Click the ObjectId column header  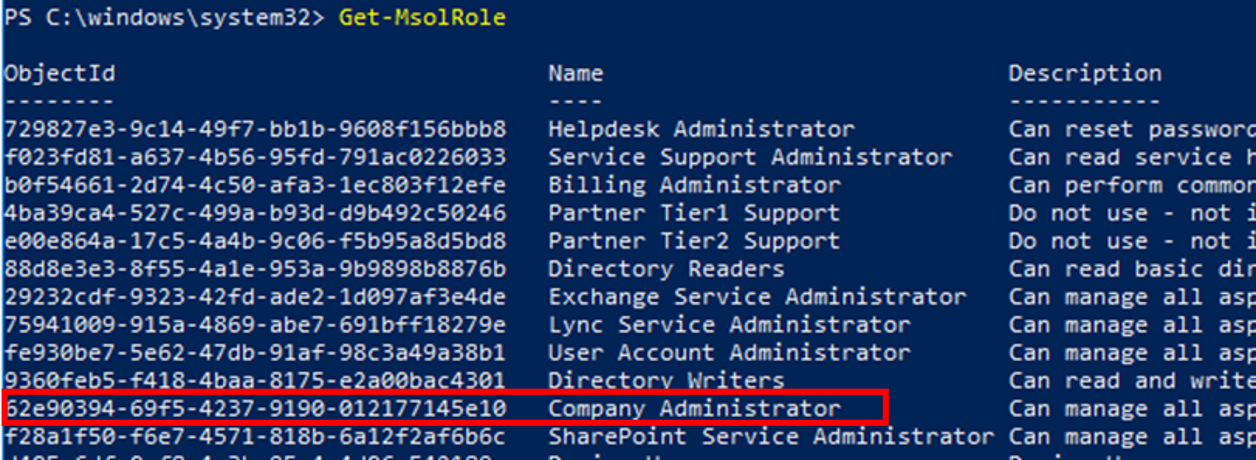(60, 73)
